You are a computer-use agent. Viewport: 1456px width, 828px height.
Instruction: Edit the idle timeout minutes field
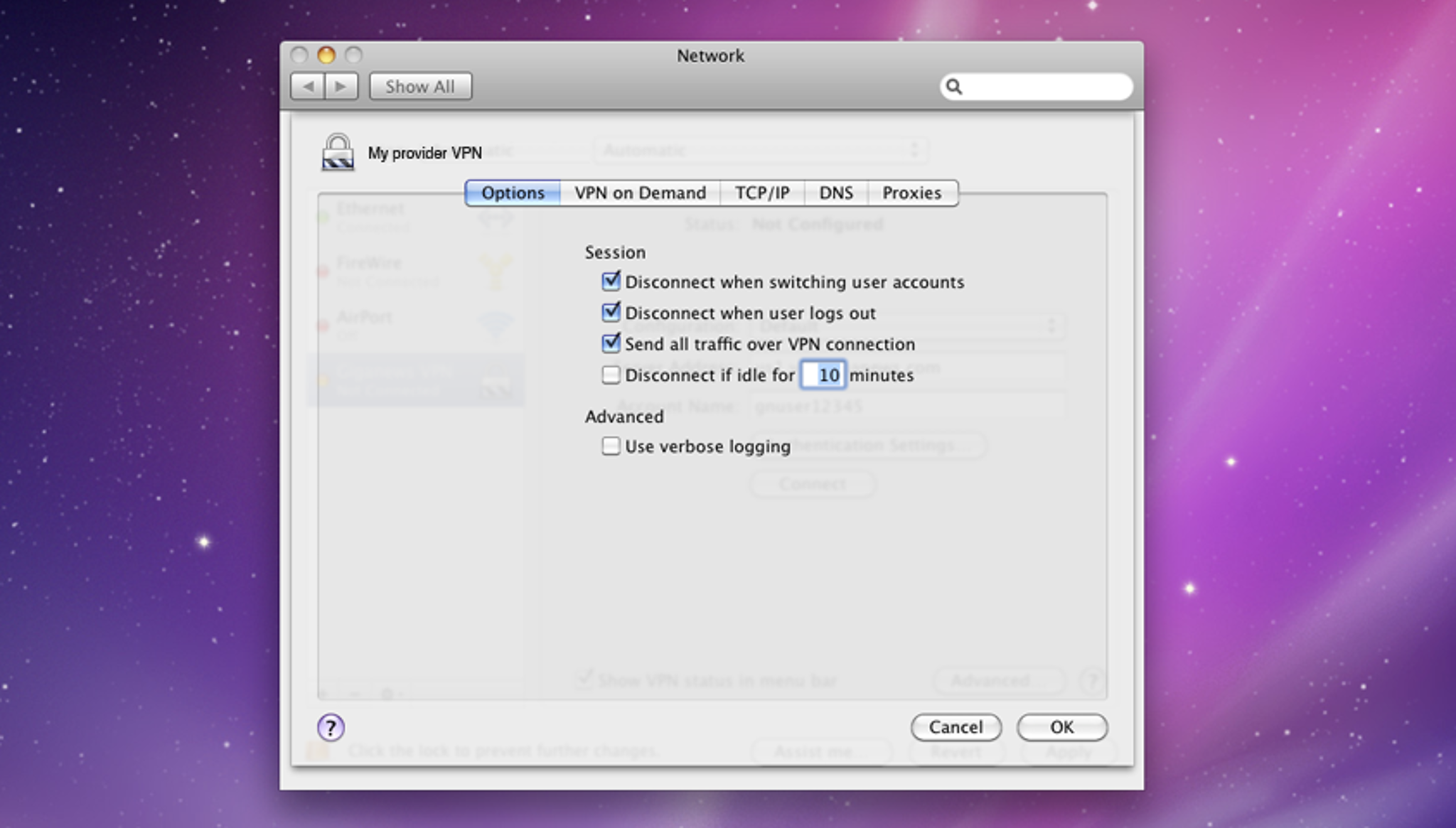(823, 375)
